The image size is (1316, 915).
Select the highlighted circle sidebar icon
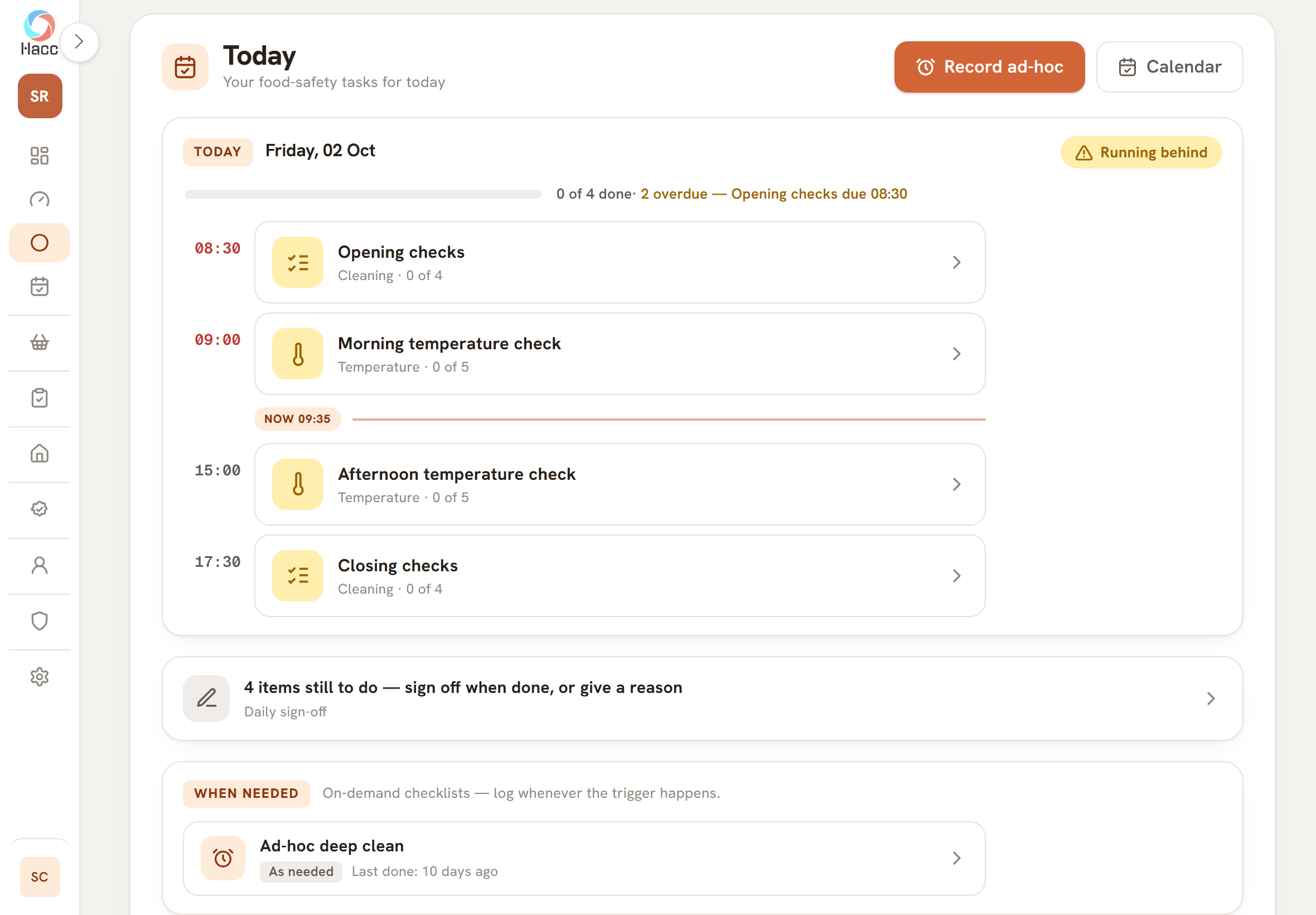click(40, 243)
